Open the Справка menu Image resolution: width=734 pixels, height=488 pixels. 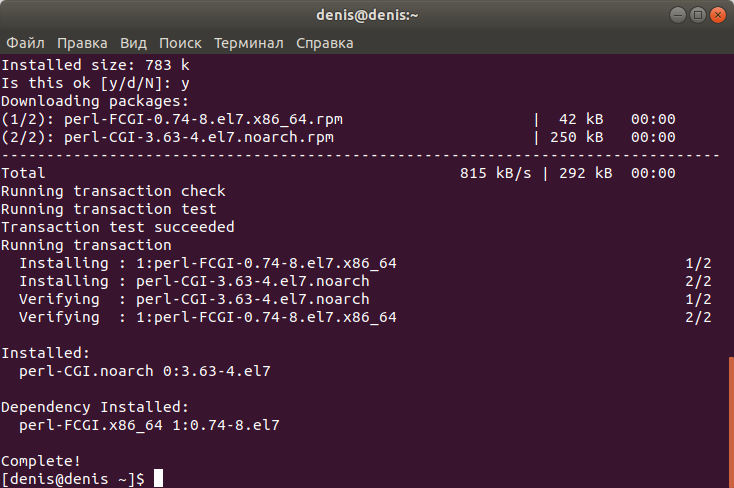pyautogui.click(x=324, y=43)
